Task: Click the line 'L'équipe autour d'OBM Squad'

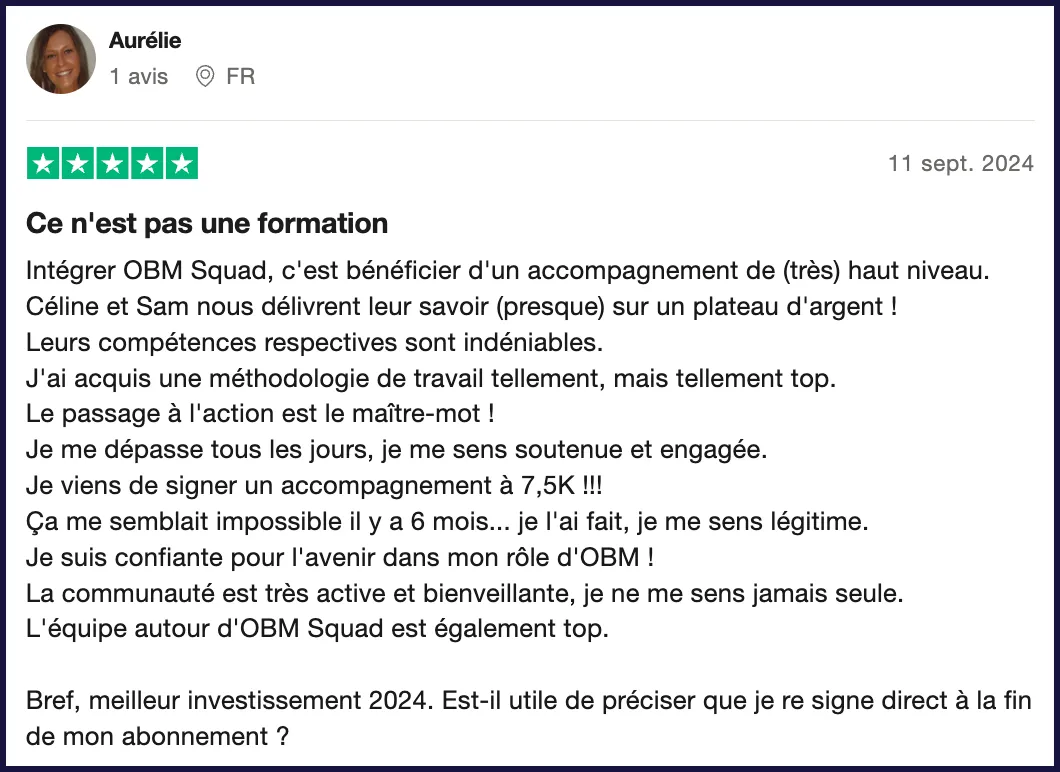Action: 317,629
